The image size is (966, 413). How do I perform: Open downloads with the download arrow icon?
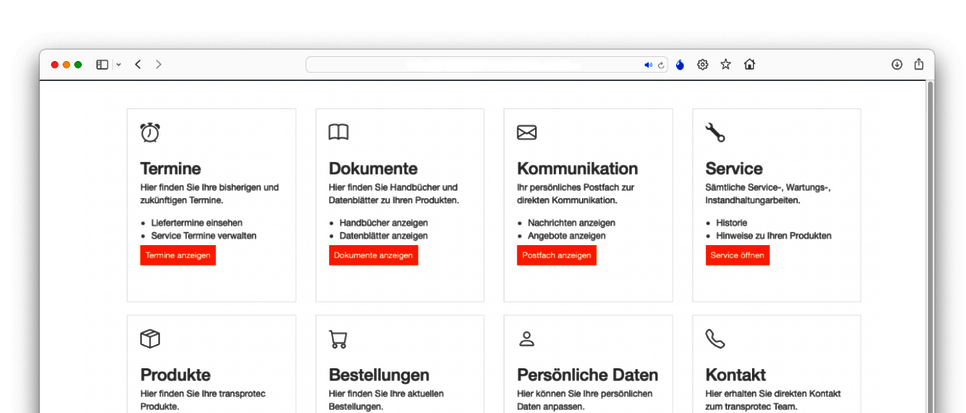tap(897, 64)
